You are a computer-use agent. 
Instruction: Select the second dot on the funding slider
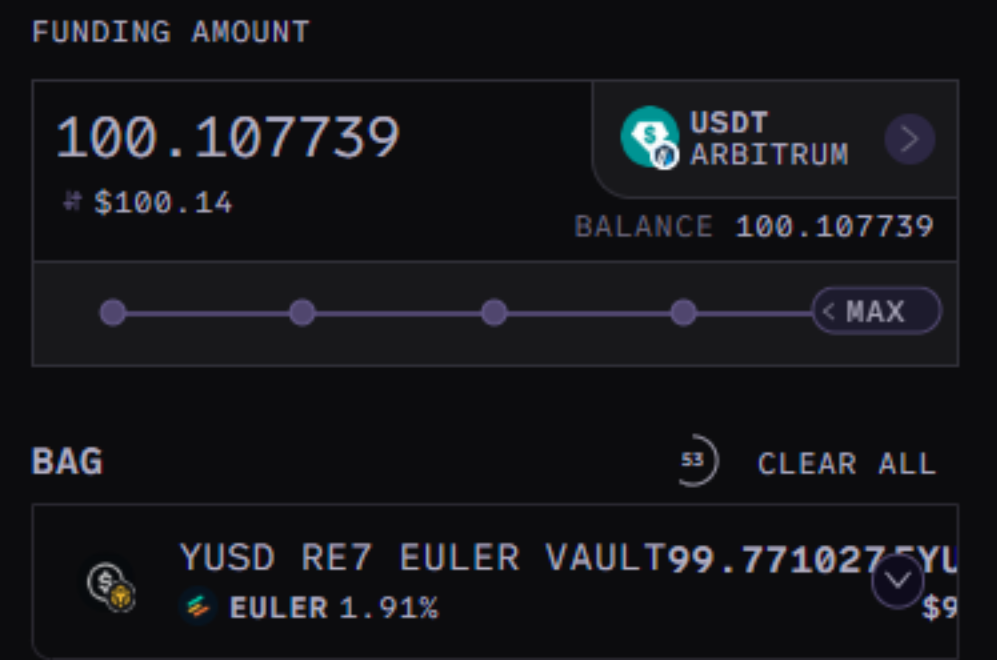[x=302, y=313]
